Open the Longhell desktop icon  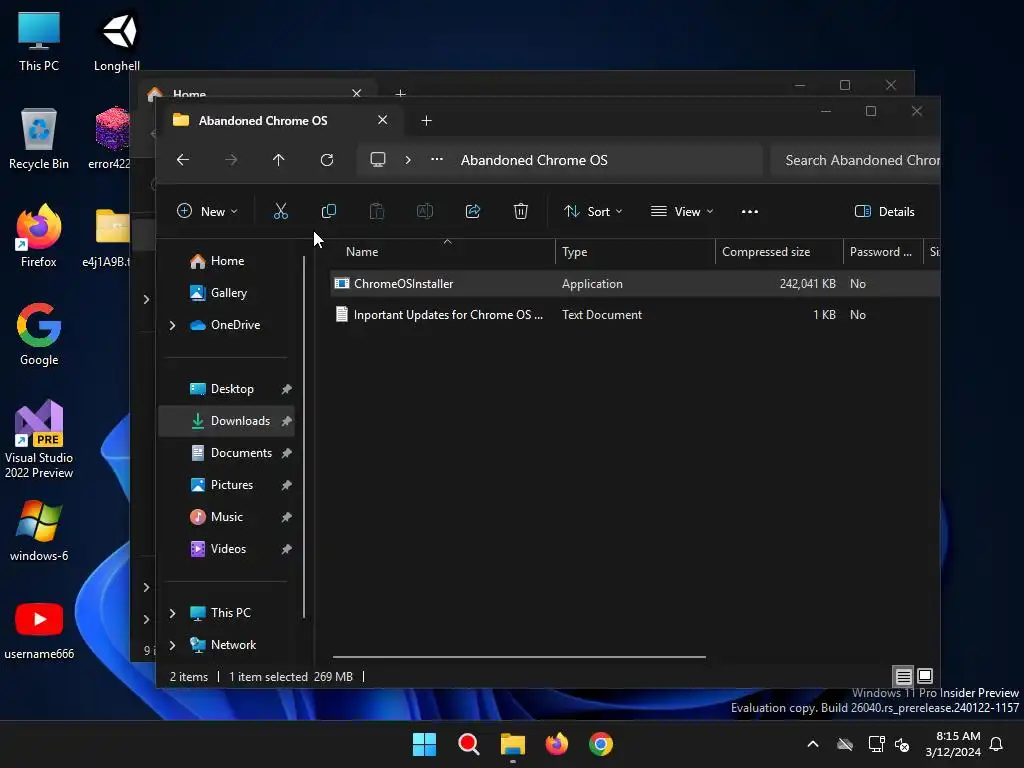(x=117, y=42)
